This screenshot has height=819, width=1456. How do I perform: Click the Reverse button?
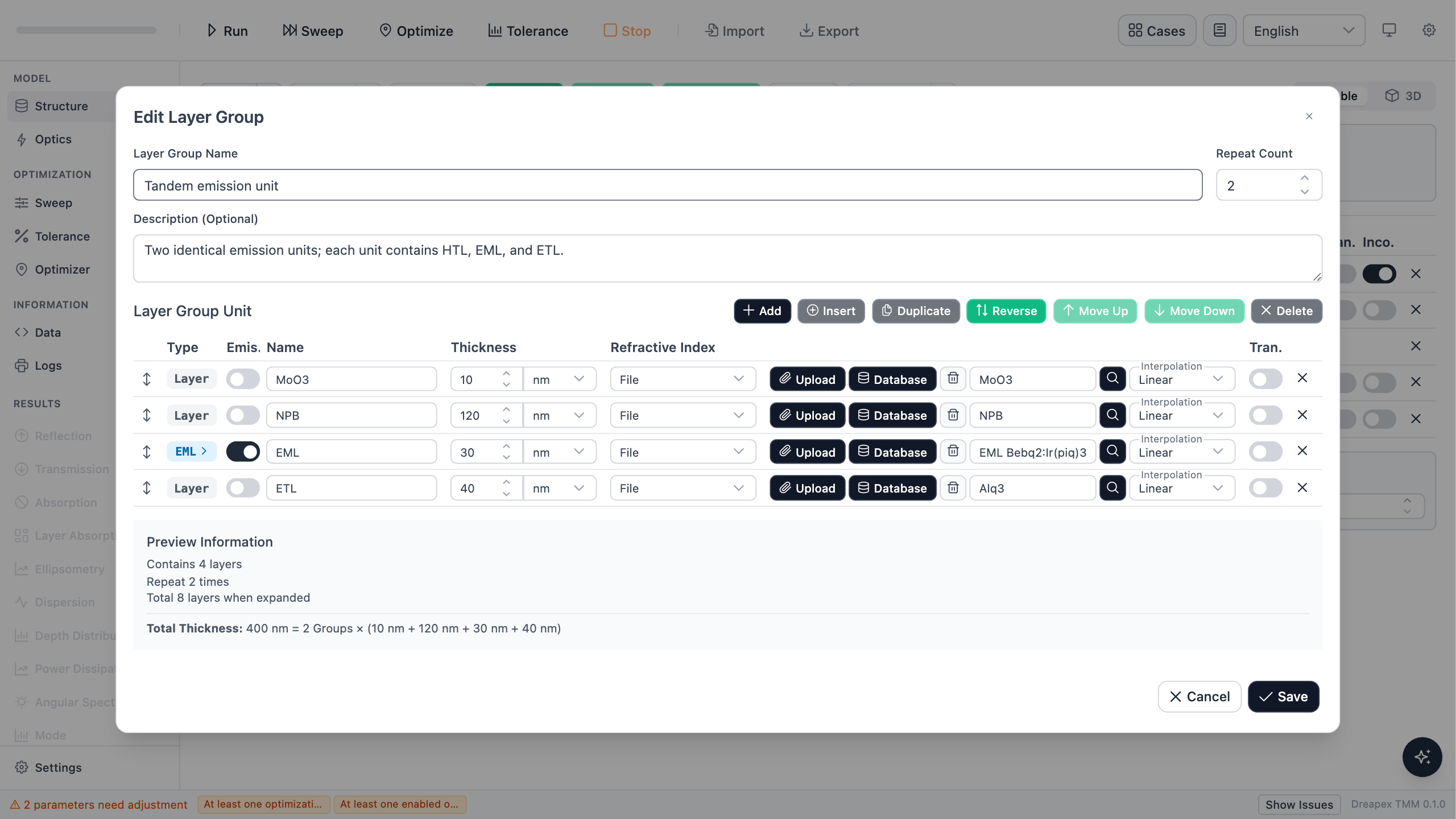click(1006, 311)
